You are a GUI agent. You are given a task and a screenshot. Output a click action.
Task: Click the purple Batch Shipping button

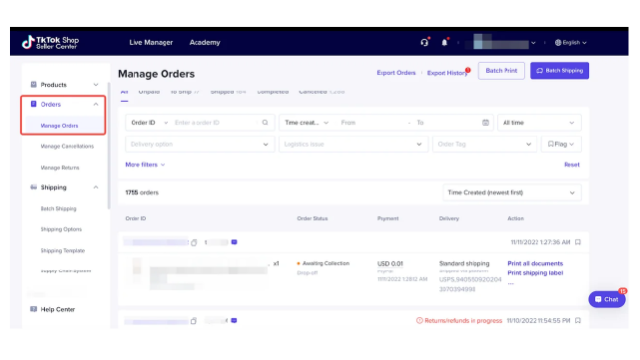pos(560,71)
